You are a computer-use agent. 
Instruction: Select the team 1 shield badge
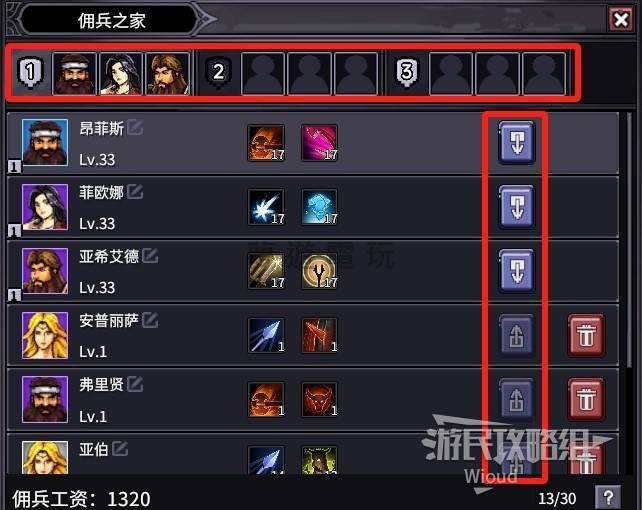point(31,72)
